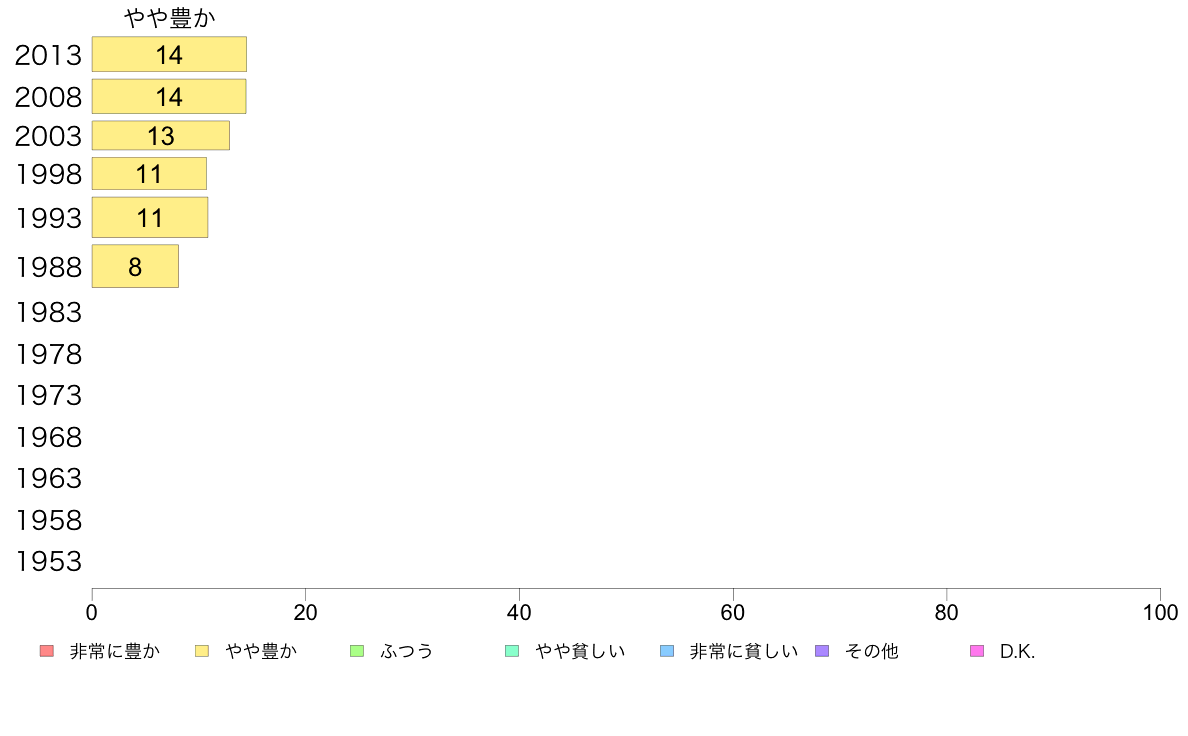Click the teal やや貧しい legend swatch
Image resolution: width=1188 pixels, height=736 pixels.
click(512, 651)
